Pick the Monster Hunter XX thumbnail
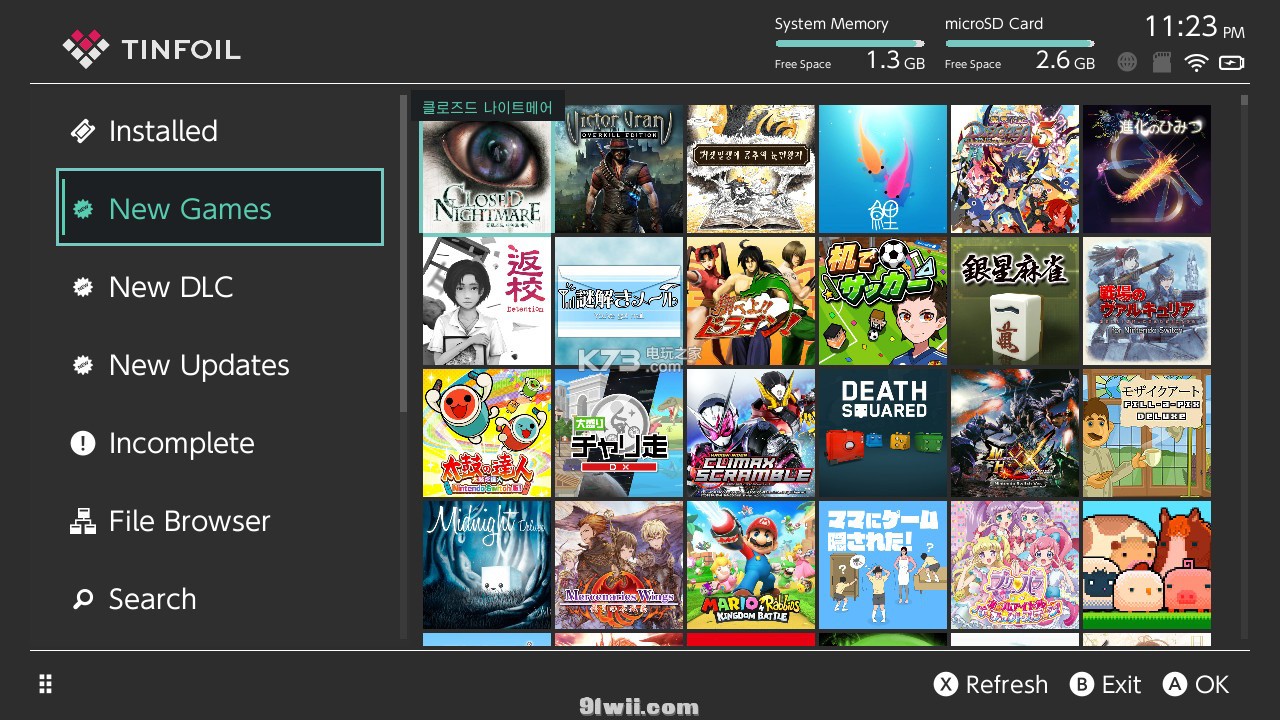 click(x=1015, y=433)
